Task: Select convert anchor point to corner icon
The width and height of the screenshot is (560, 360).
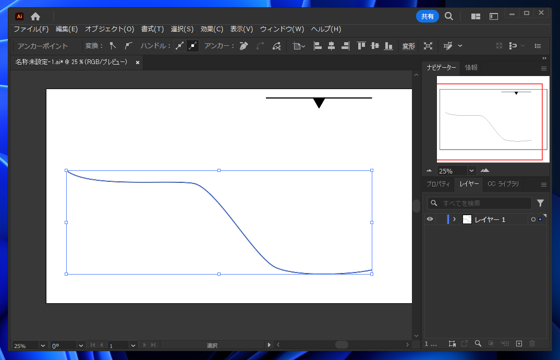Action: tap(113, 46)
